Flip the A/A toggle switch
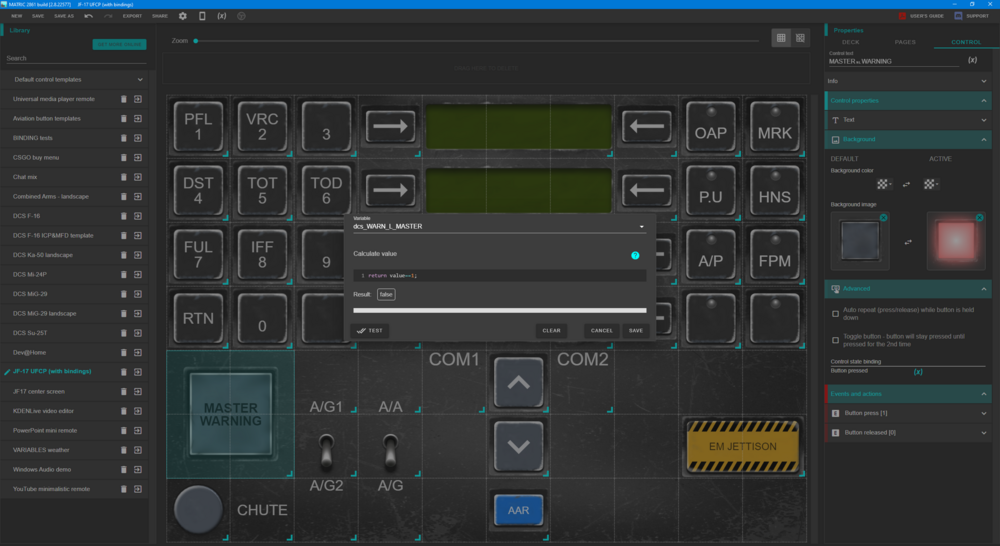1000x546 pixels. coord(390,450)
